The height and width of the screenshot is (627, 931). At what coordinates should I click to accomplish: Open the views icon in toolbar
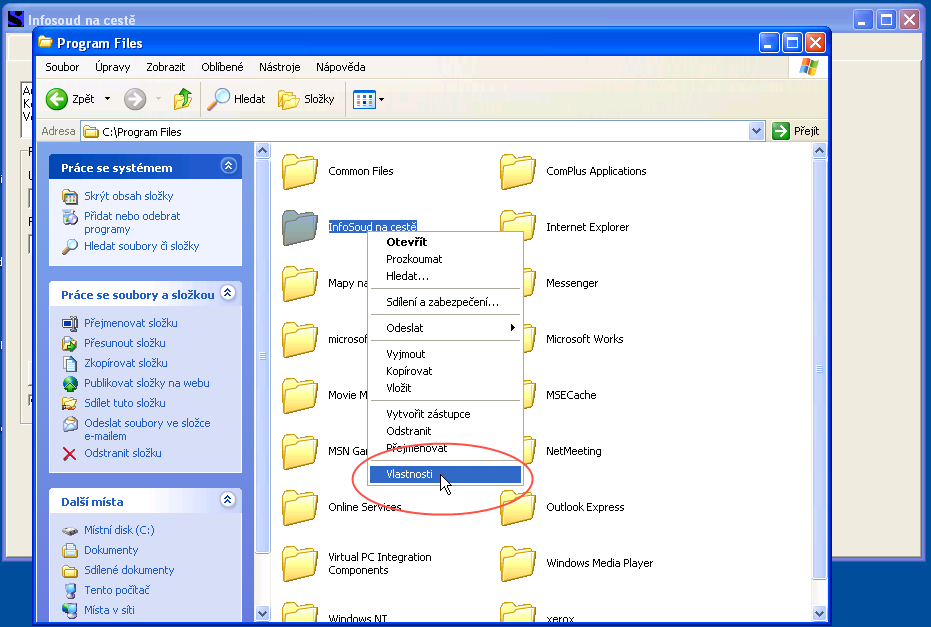click(364, 99)
